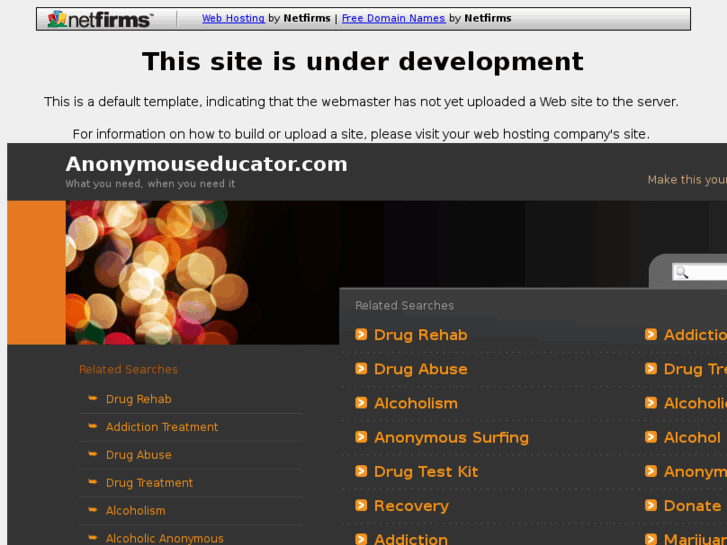
Task: Open the 'Drug Tre…' link in the right column
Action: [x=695, y=369]
